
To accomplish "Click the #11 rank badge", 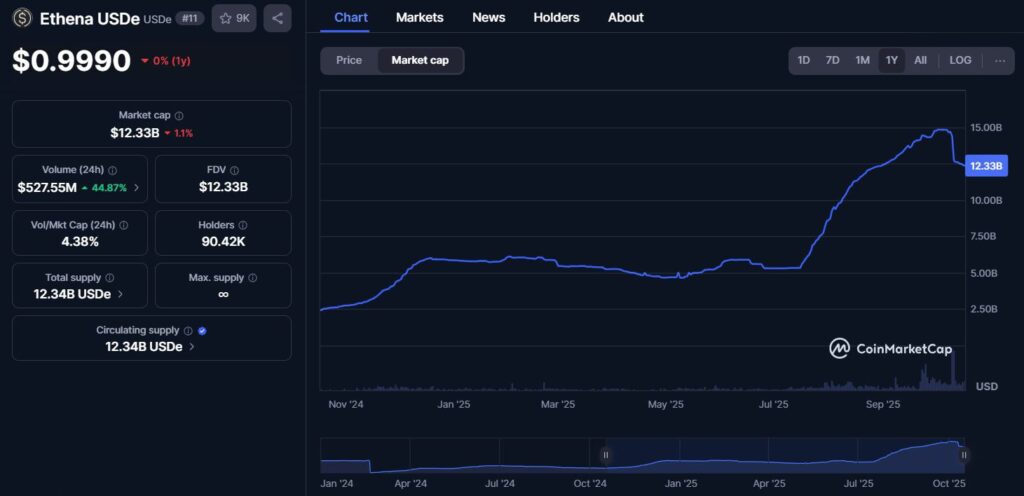I will click(x=190, y=18).
